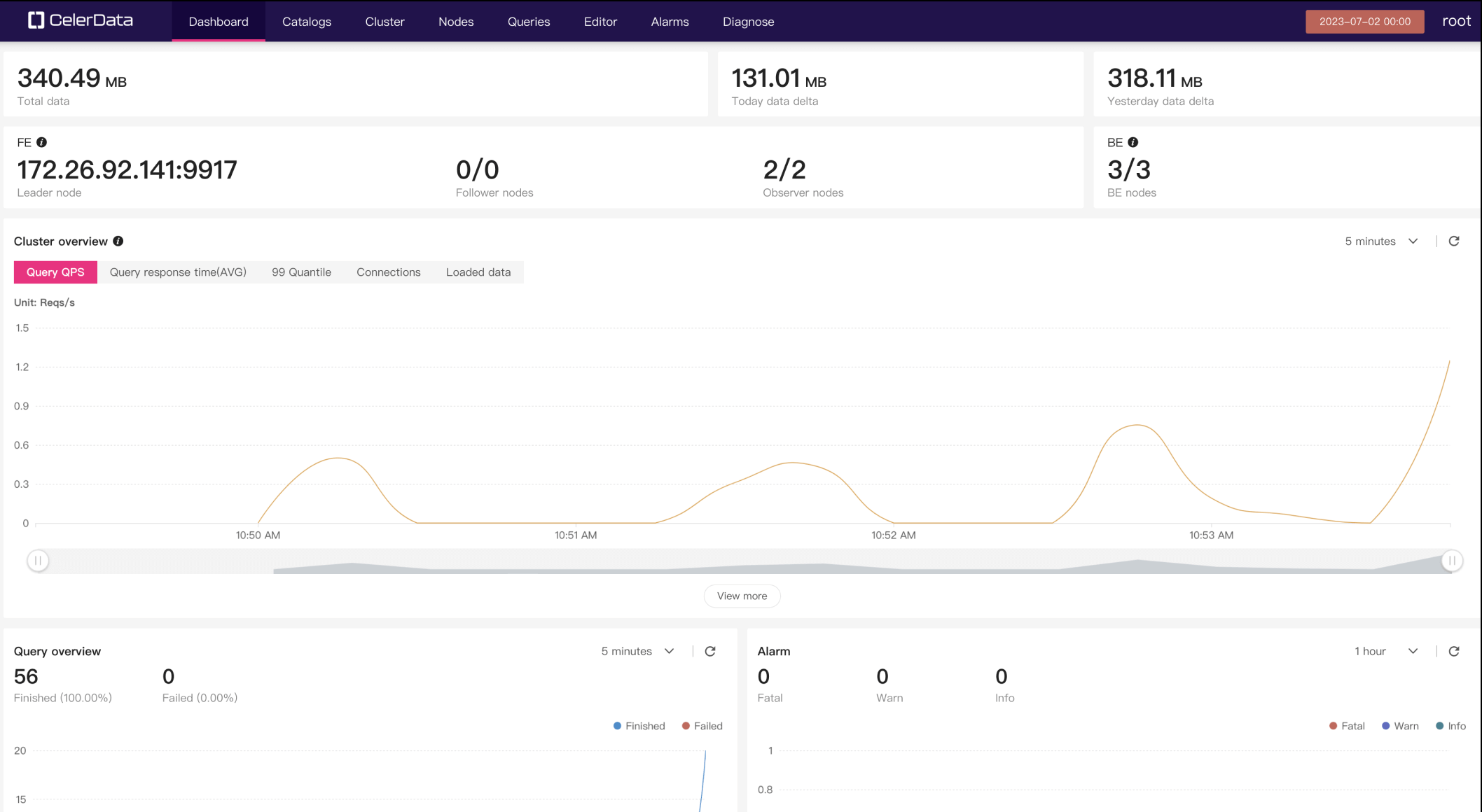Click the 3/3 BE nodes value
Viewport: 1482px width, 812px height.
pos(1129,169)
